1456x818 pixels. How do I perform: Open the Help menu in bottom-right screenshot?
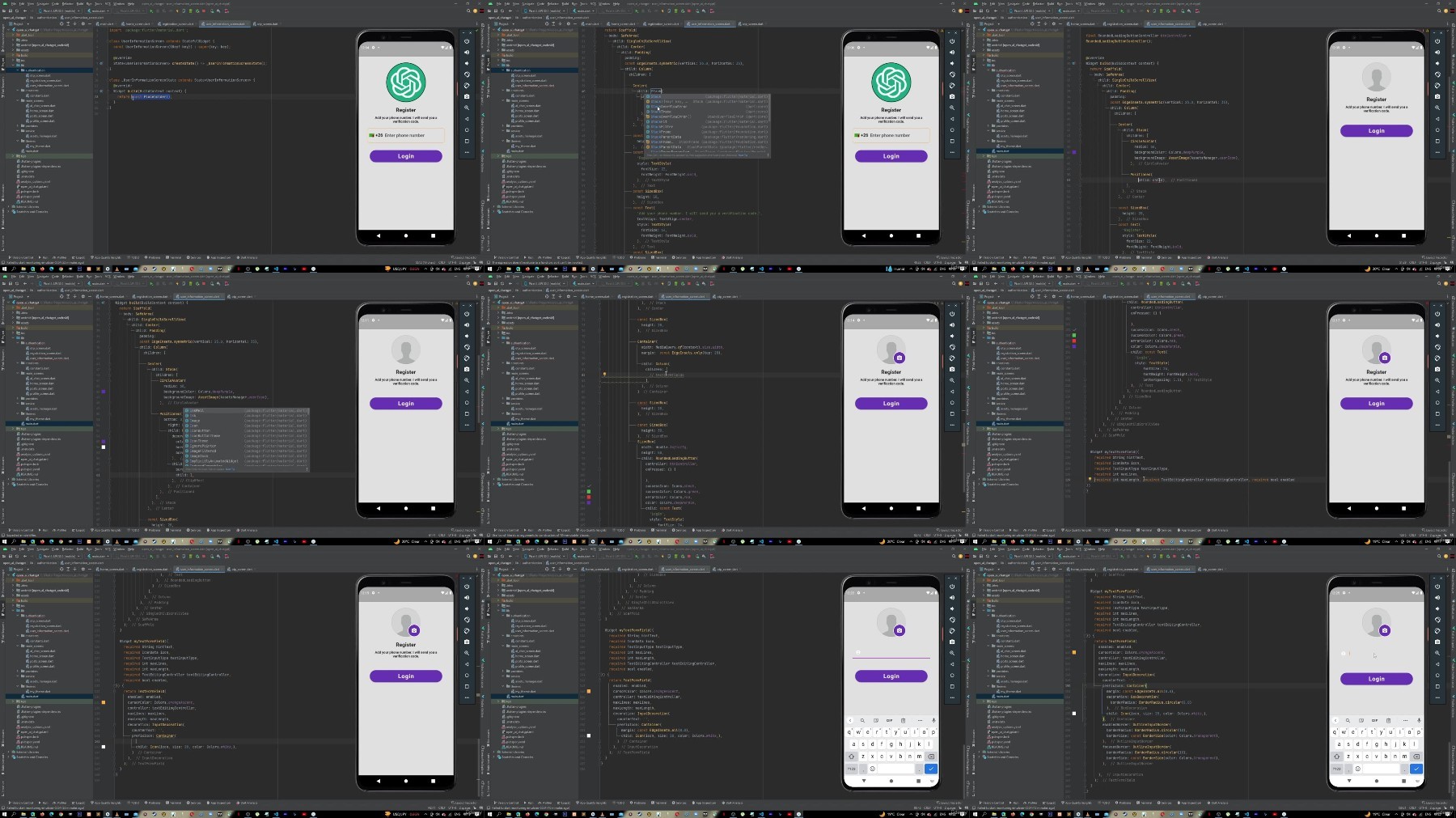tap(1102, 549)
